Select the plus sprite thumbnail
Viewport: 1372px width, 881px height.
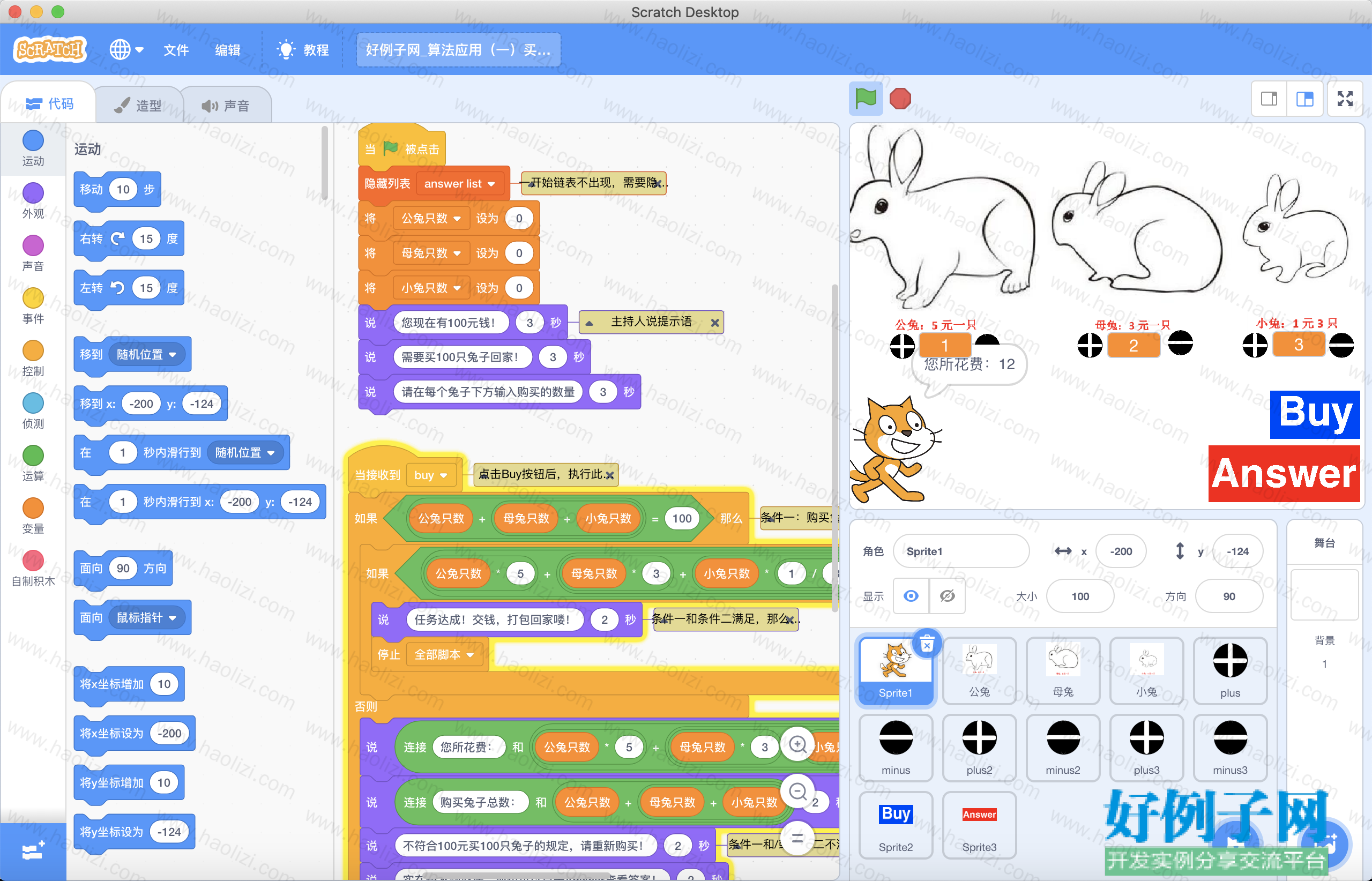[1229, 671]
